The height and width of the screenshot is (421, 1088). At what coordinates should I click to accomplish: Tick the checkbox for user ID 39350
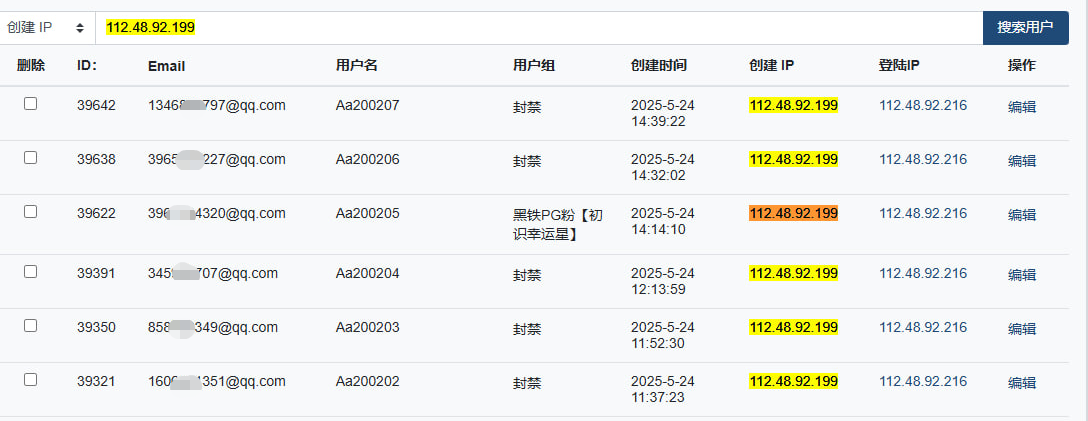pos(31,326)
